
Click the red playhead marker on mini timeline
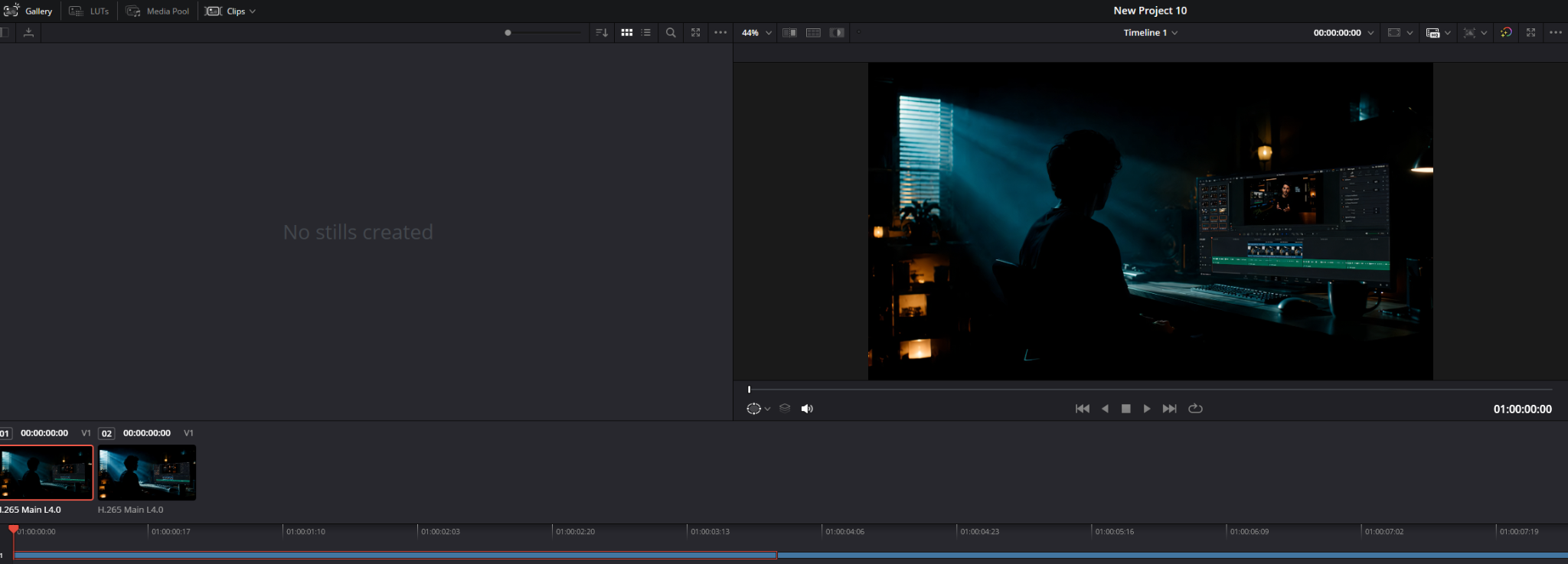[13, 530]
